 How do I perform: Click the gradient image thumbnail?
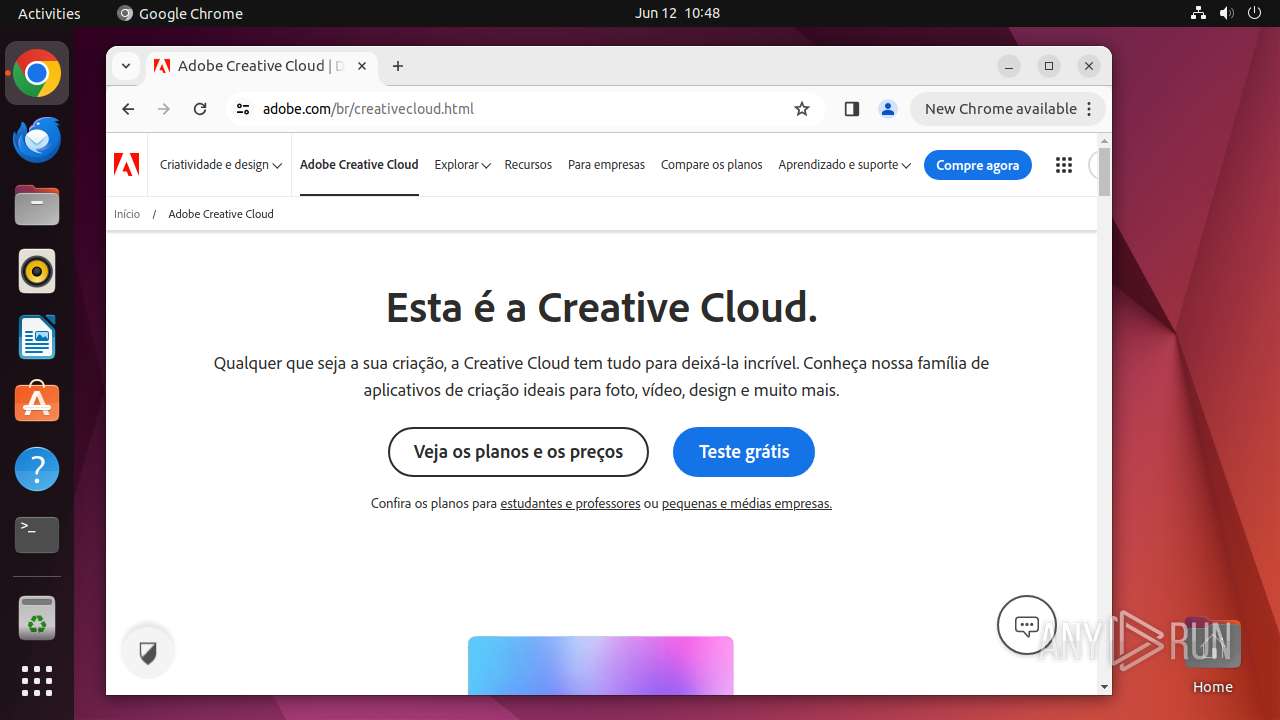pyautogui.click(x=601, y=665)
